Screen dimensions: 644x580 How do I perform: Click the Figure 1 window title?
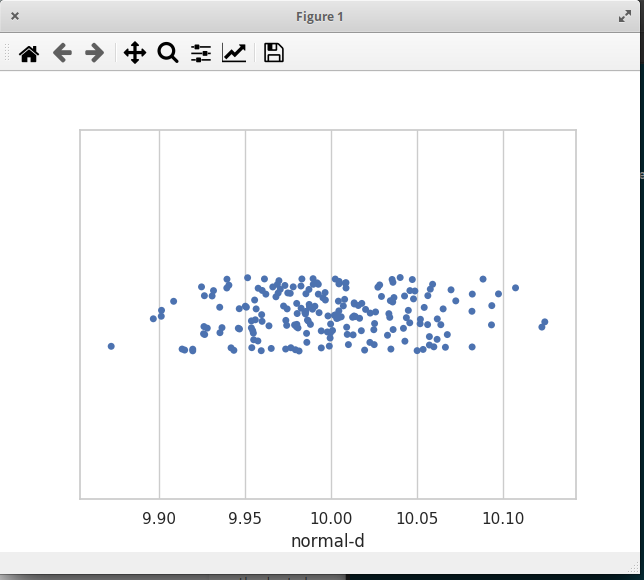(x=320, y=16)
